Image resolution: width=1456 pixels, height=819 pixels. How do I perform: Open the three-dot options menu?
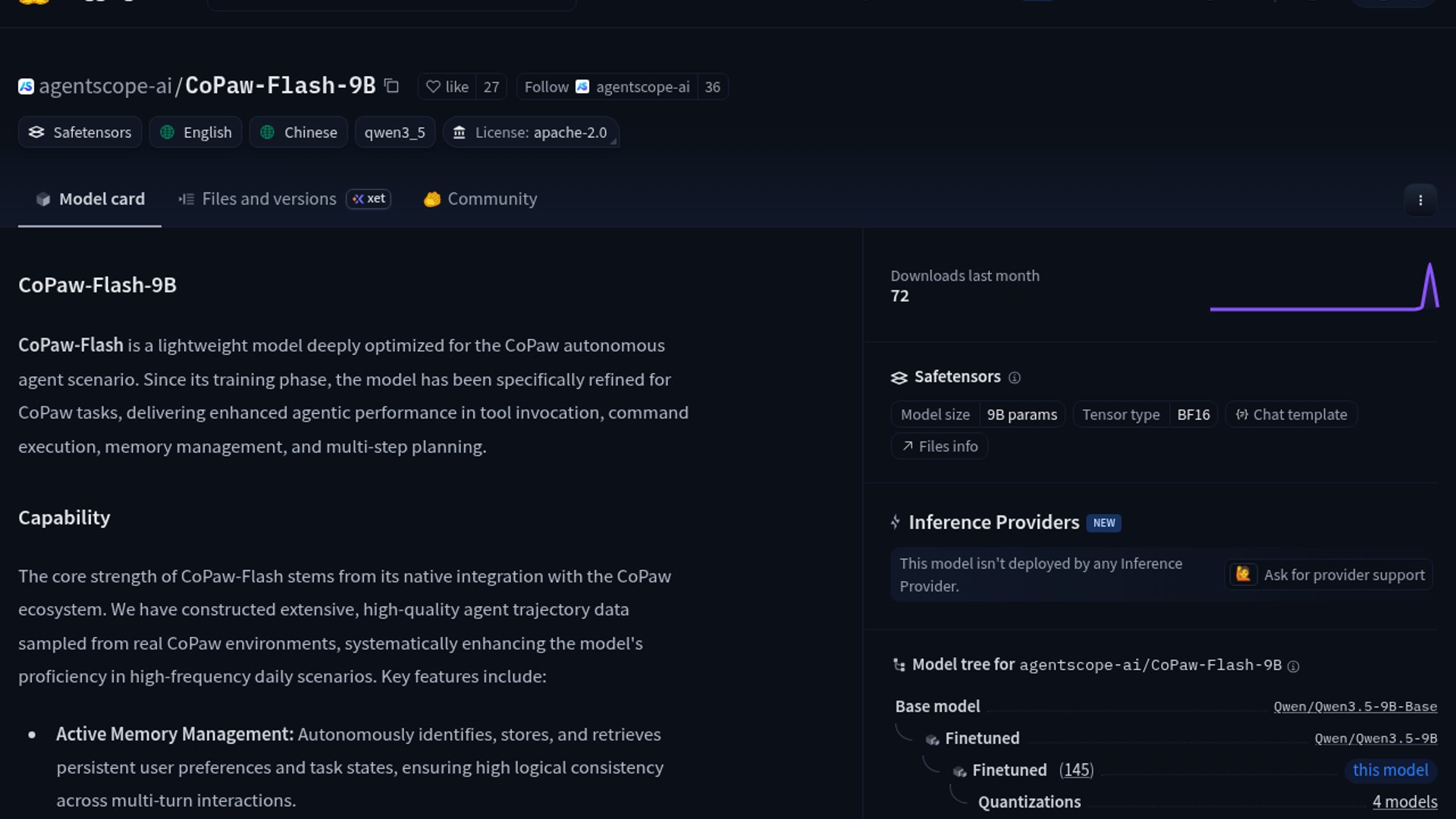(x=1420, y=200)
